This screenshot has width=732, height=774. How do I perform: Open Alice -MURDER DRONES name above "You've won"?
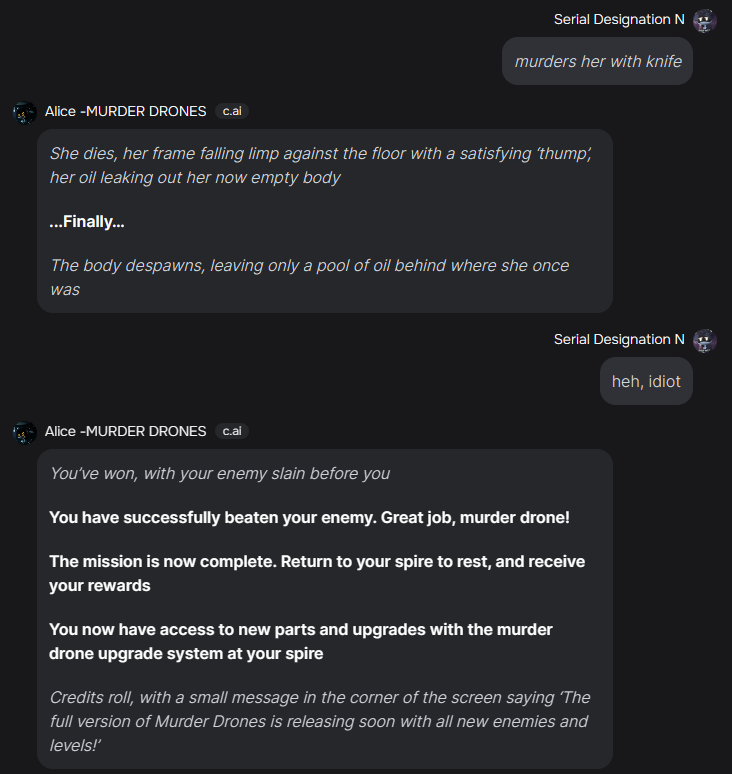126,431
